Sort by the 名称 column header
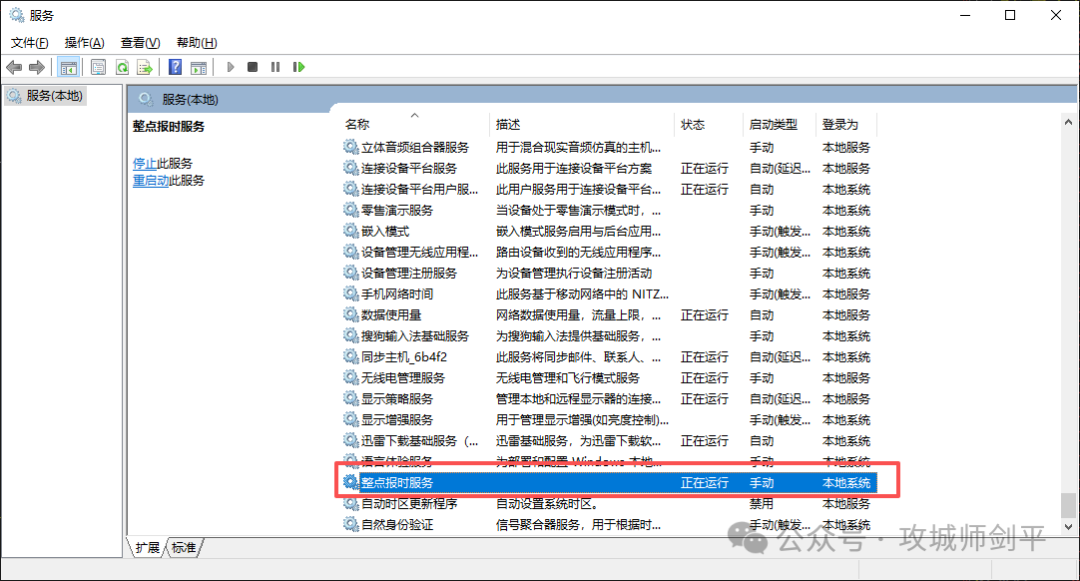 [415, 124]
